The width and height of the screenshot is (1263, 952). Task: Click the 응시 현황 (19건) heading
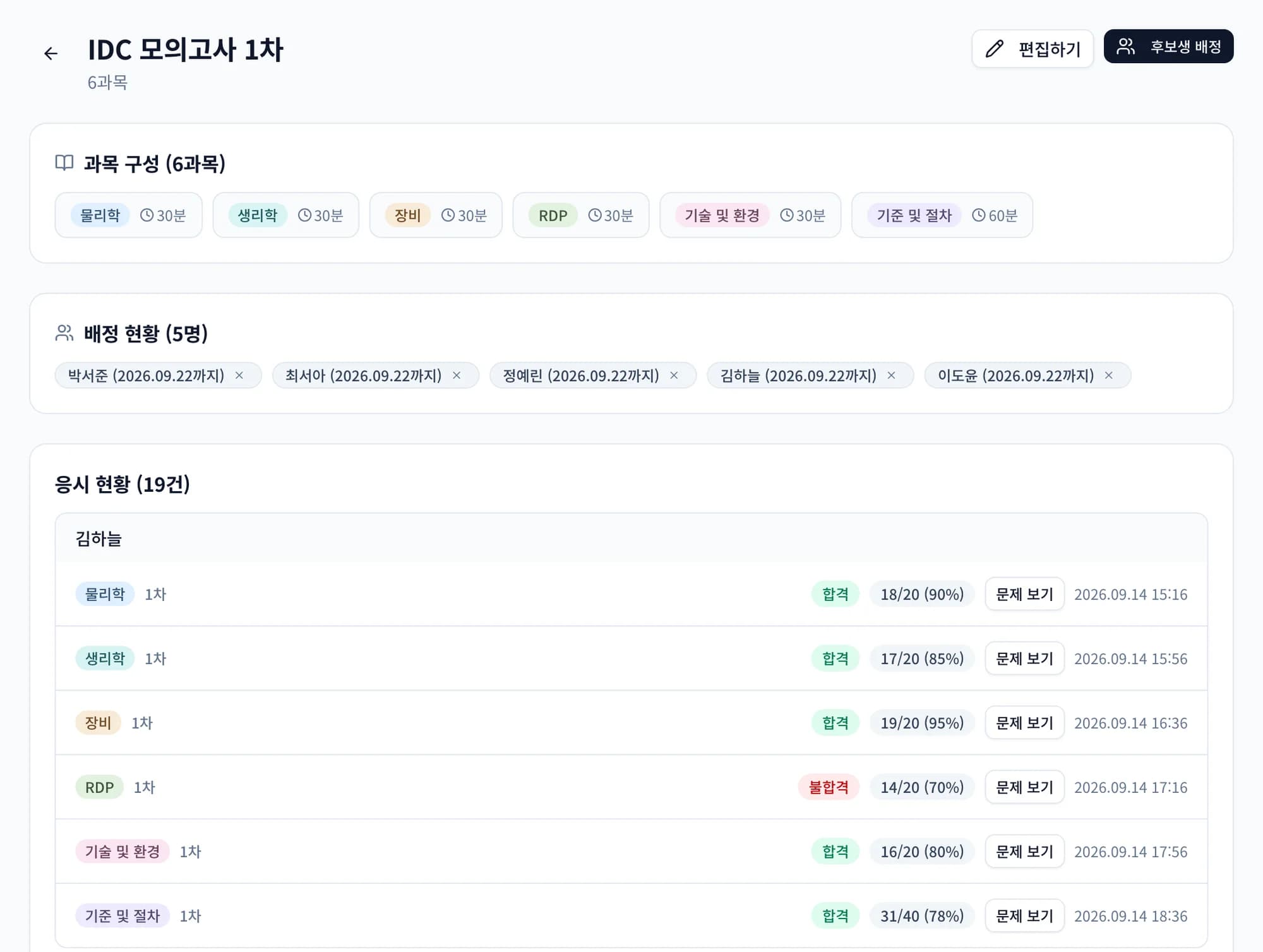point(123,484)
